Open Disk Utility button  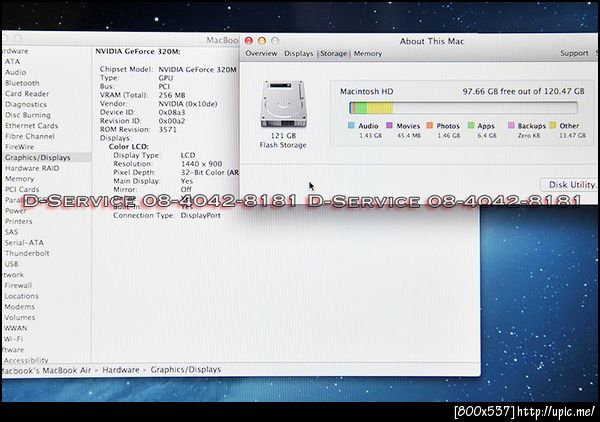point(571,185)
